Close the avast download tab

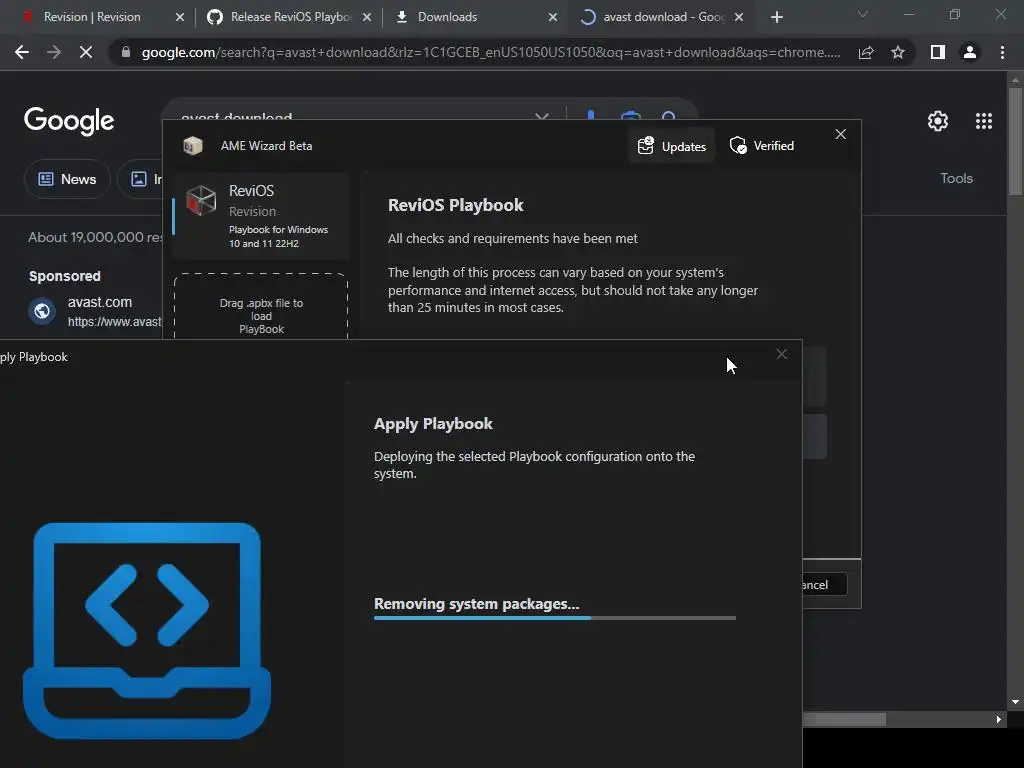(739, 18)
